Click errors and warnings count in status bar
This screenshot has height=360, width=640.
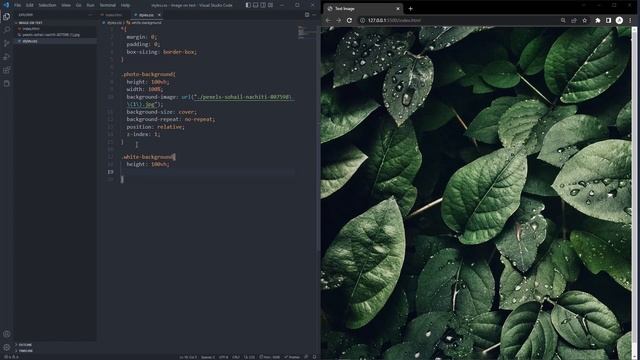pos(11,357)
